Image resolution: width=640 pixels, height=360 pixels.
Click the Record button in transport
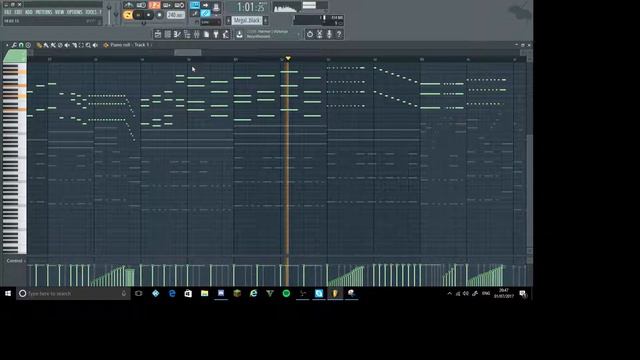tap(159, 15)
